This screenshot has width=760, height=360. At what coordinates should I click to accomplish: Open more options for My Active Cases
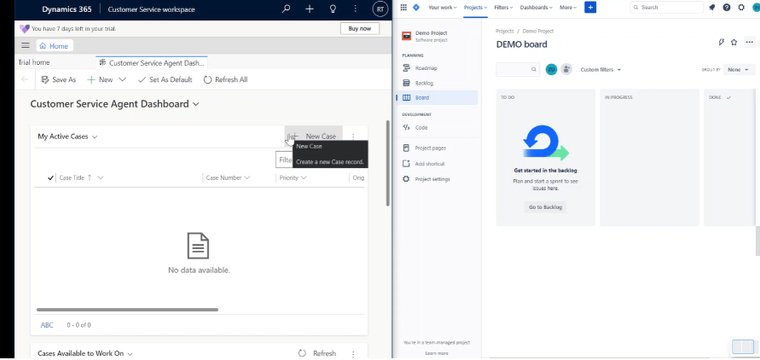pyautogui.click(x=353, y=137)
